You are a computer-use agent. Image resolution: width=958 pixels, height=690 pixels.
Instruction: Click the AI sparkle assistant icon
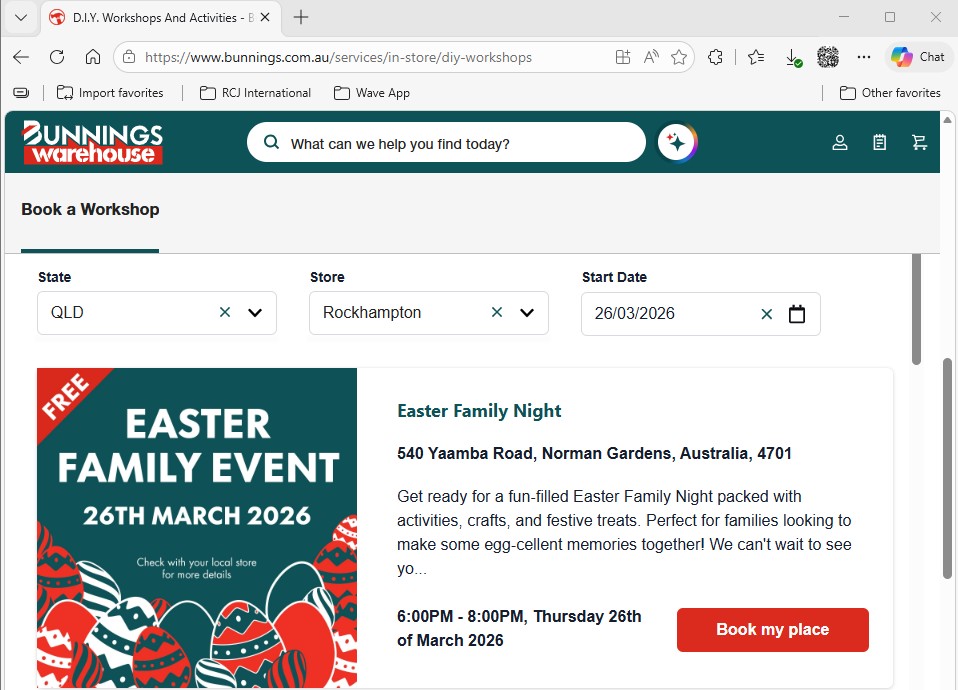[677, 142]
